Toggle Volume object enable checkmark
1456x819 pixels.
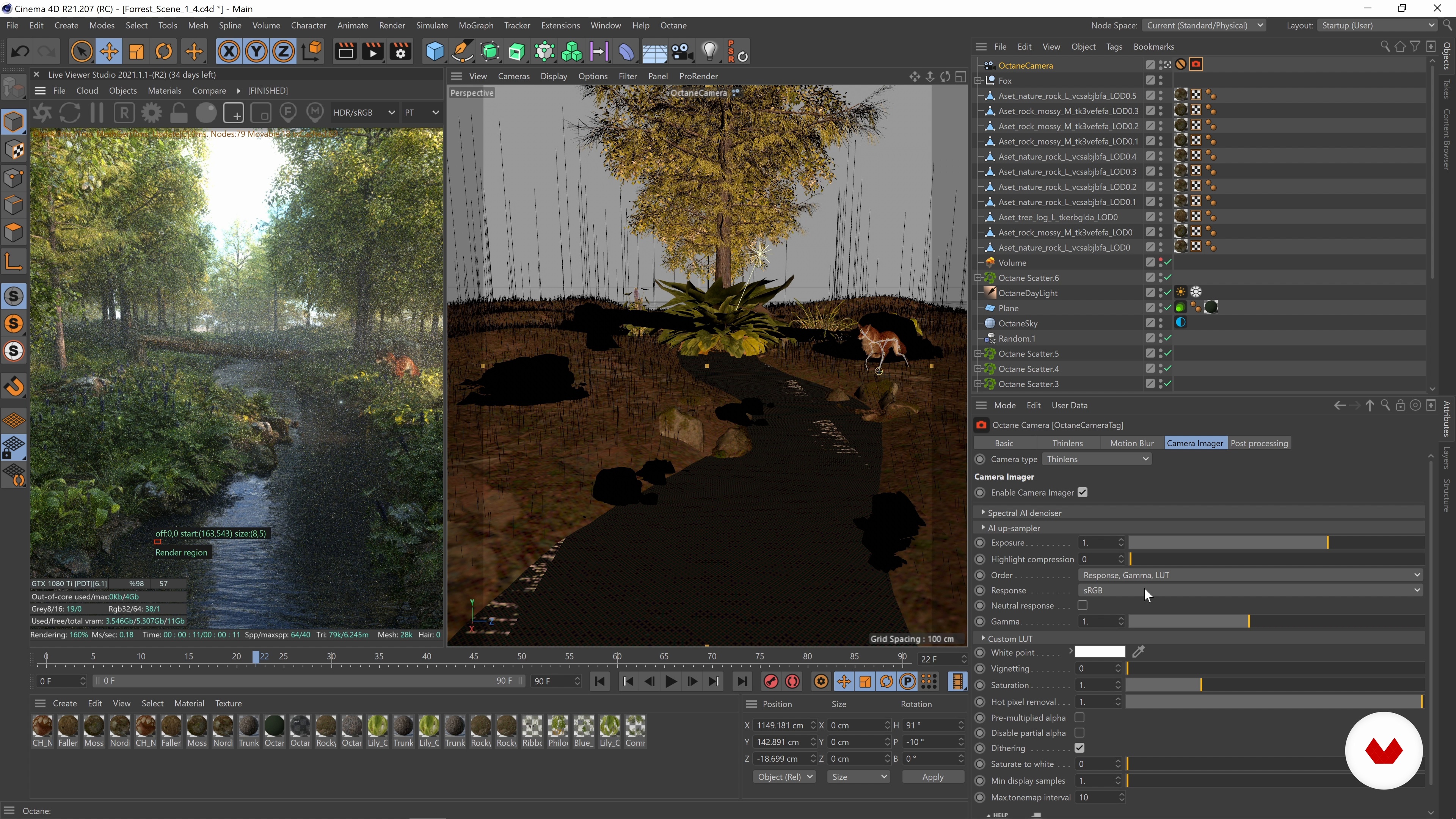pos(1168,262)
